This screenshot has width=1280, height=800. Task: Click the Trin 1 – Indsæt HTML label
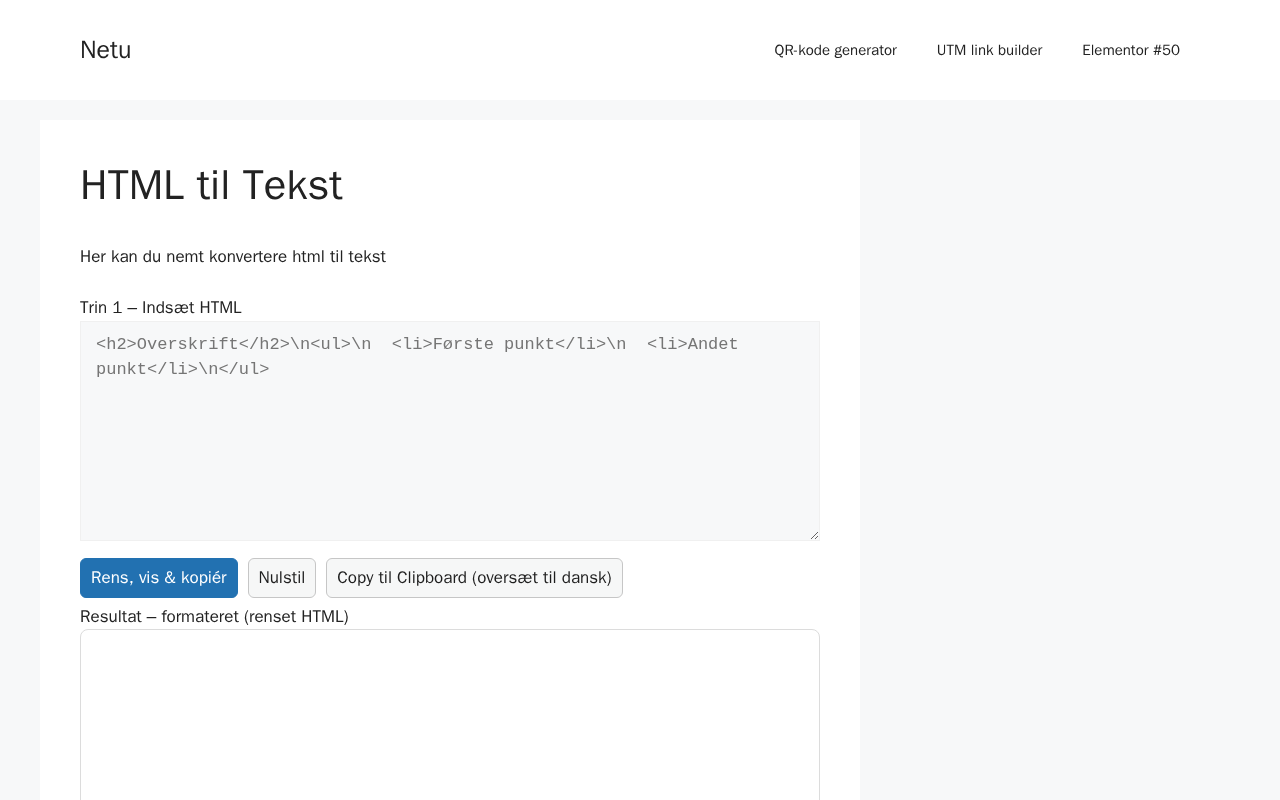pyautogui.click(x=161, y=307)
